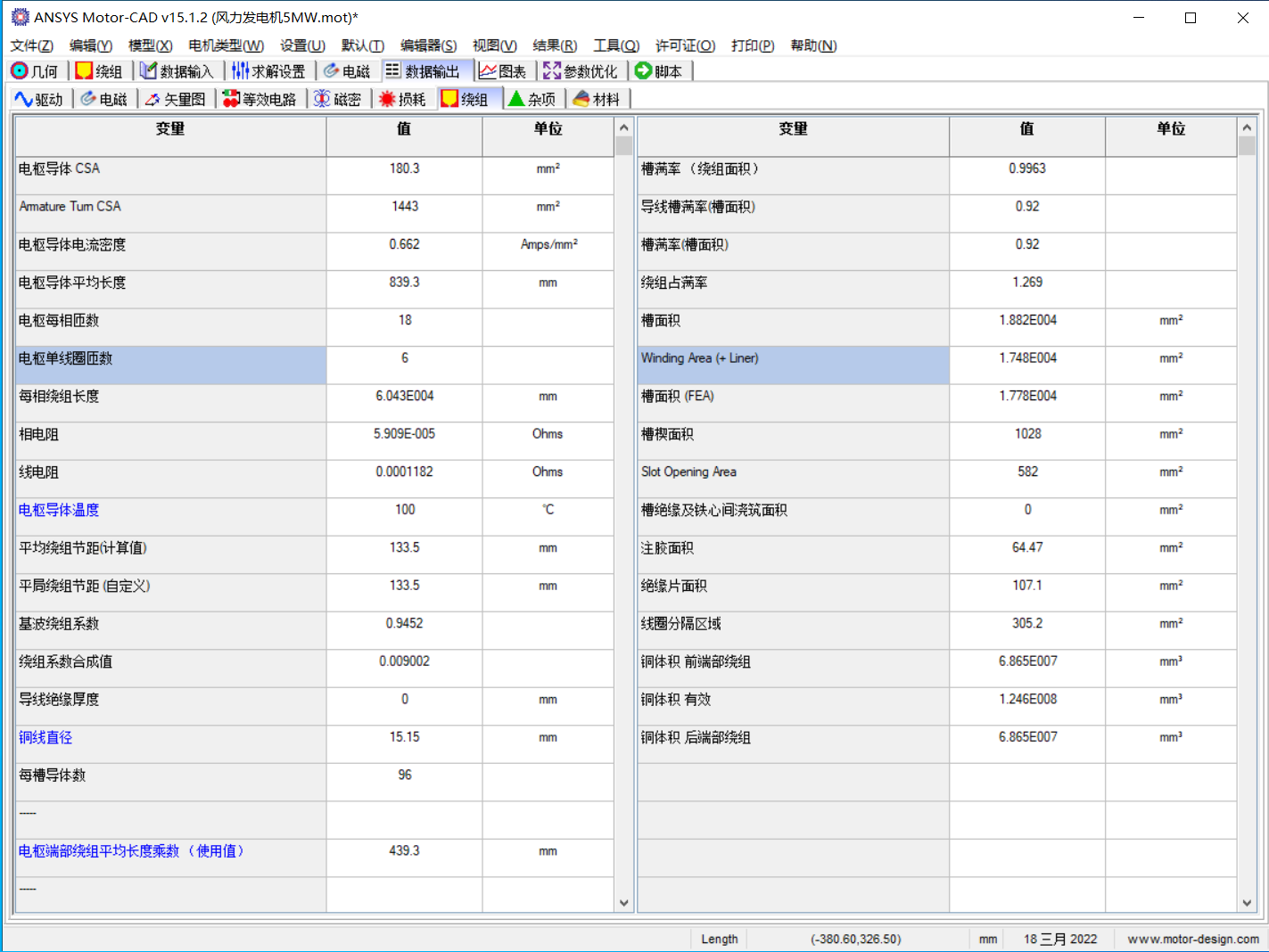
Task: Click the 脚本 green arrow icon
Action: (643, 71)
